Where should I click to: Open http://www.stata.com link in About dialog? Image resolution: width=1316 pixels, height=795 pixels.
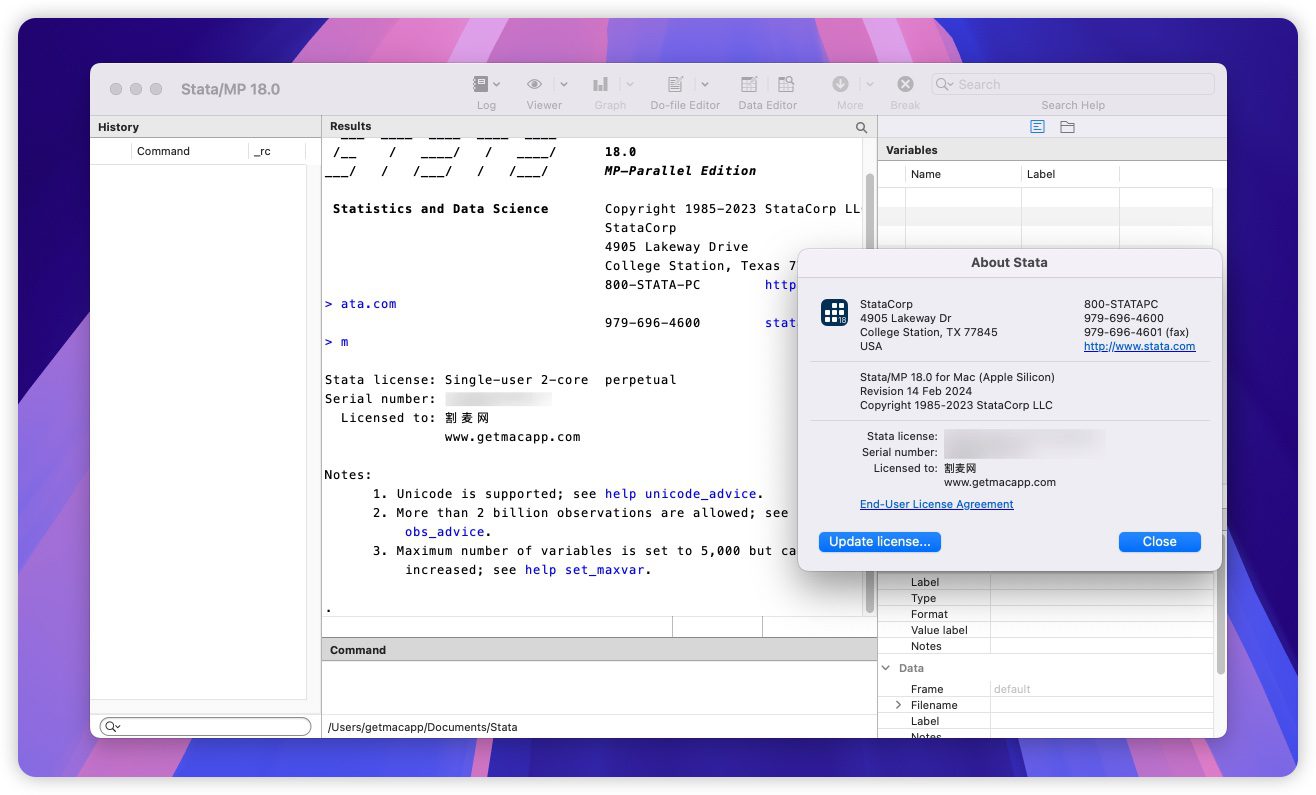(1140, 346)
